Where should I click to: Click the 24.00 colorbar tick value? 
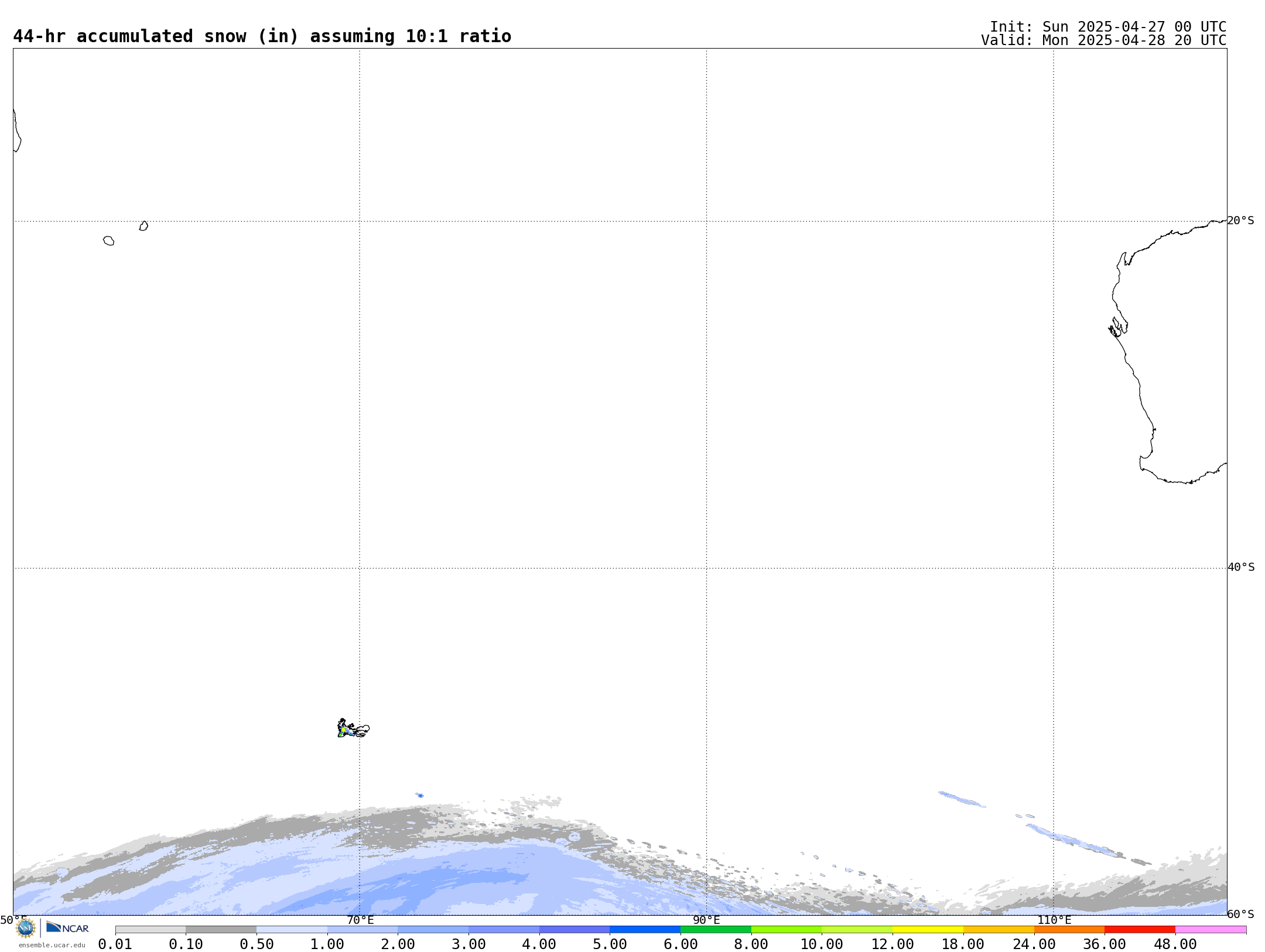(x=1034, y=944)
